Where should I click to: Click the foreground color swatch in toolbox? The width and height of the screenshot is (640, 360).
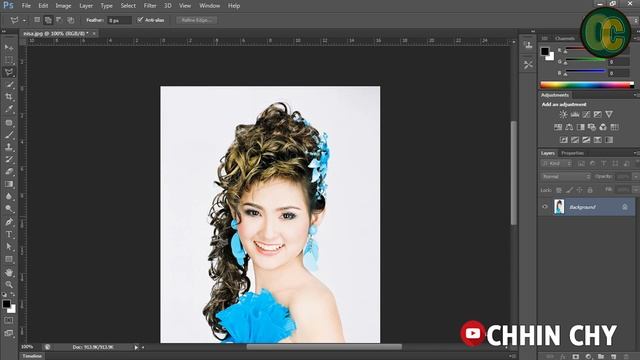point(6,304)
